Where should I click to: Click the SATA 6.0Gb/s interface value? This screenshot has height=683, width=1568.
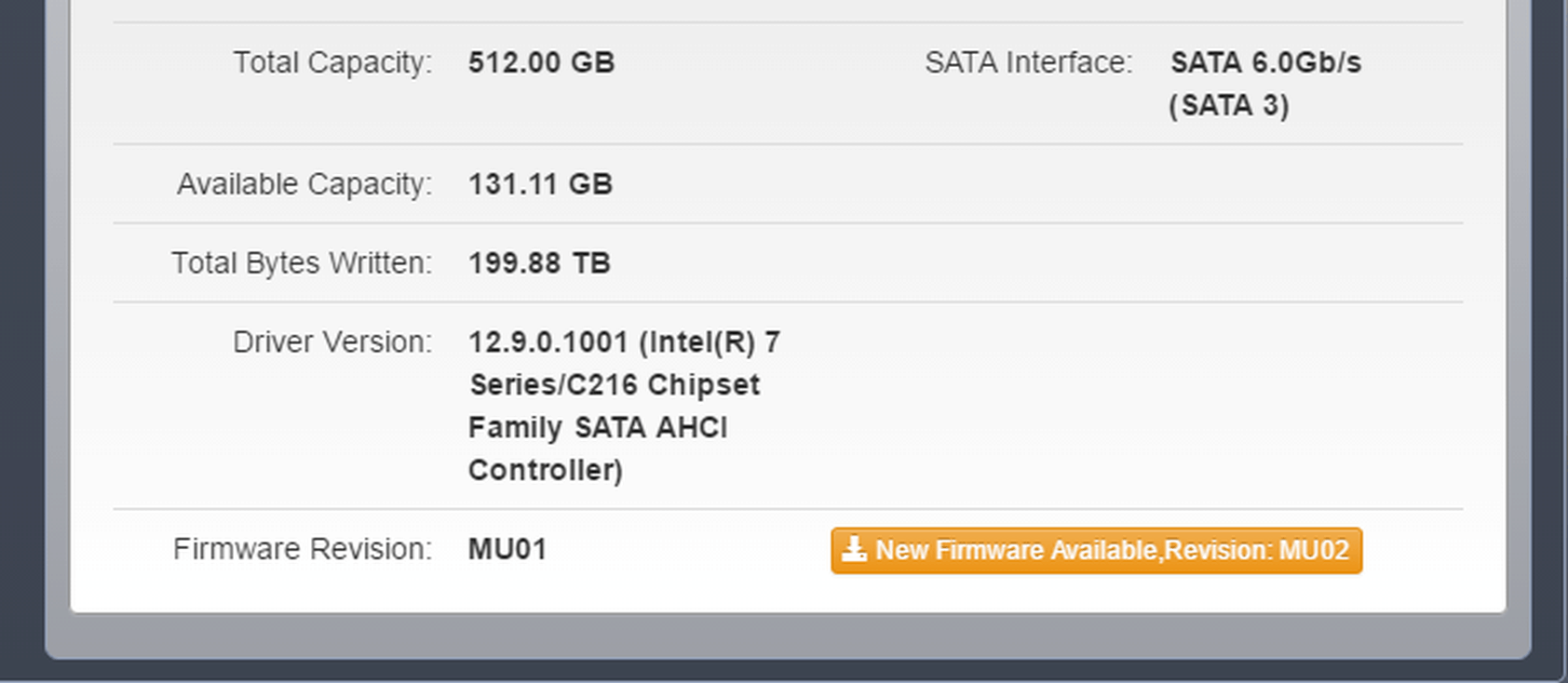coord(1265,62)
